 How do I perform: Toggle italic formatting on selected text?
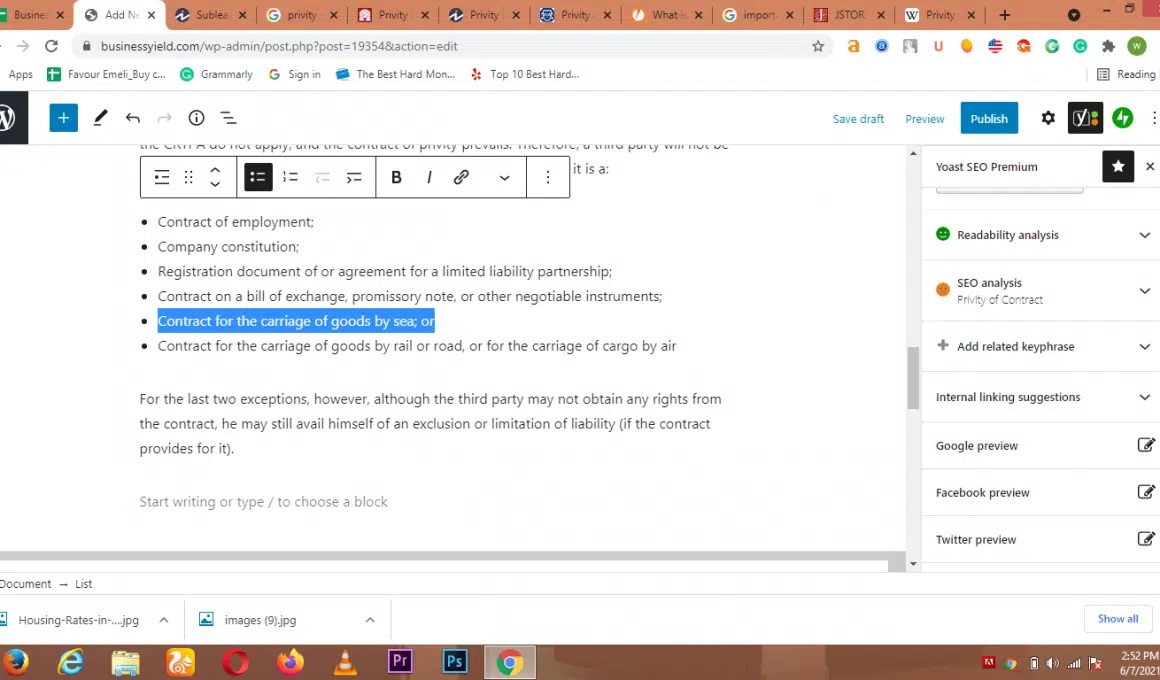429,177
